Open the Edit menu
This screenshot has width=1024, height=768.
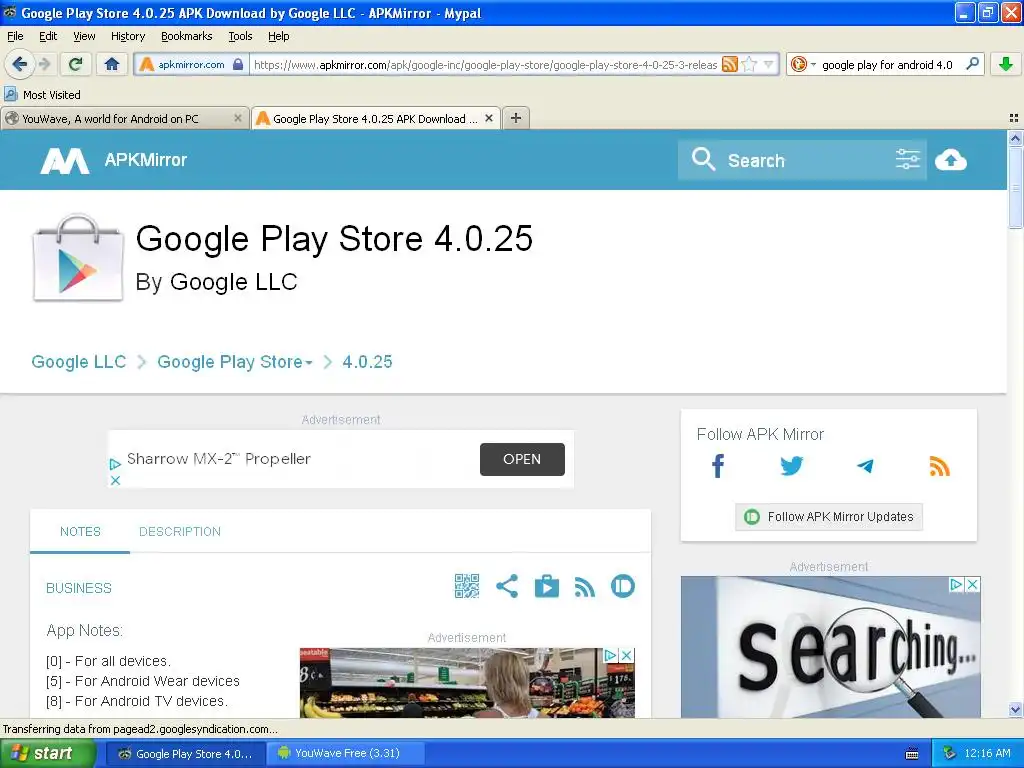click(48, 36)
